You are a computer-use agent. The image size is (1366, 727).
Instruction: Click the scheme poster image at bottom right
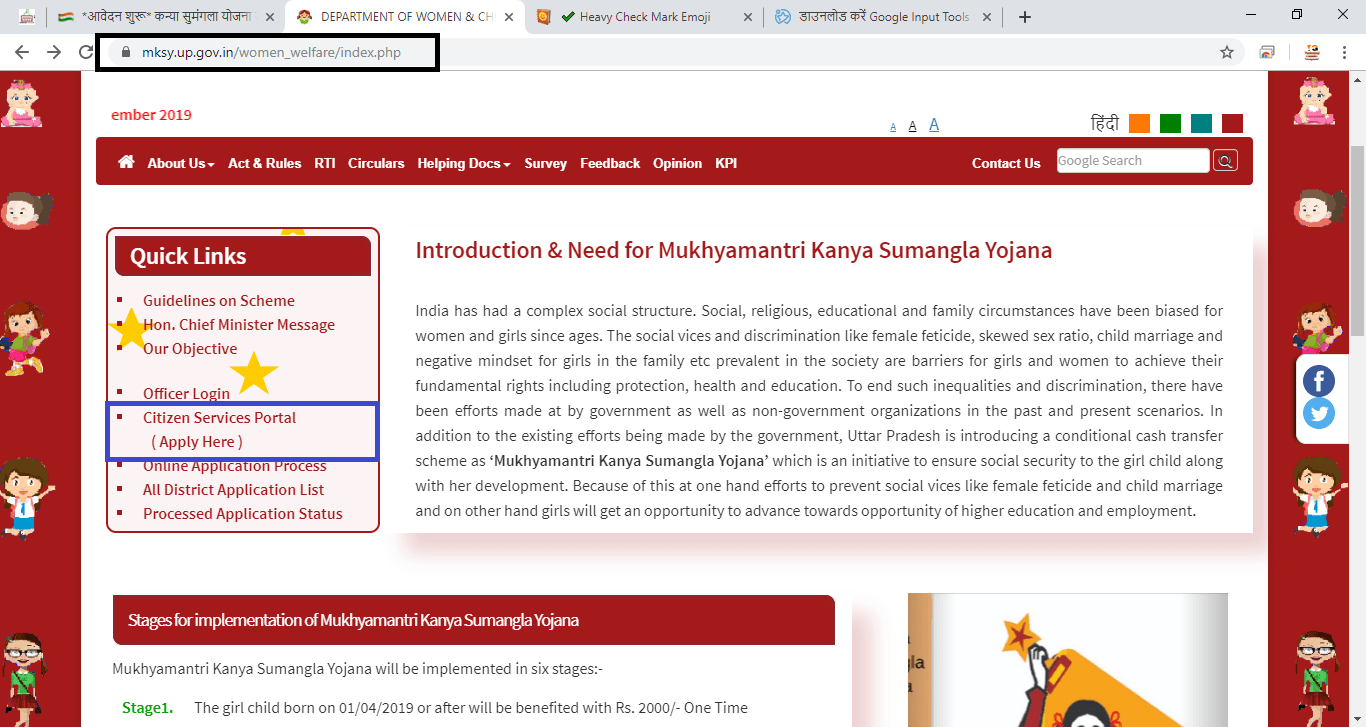click(1068, 660)
